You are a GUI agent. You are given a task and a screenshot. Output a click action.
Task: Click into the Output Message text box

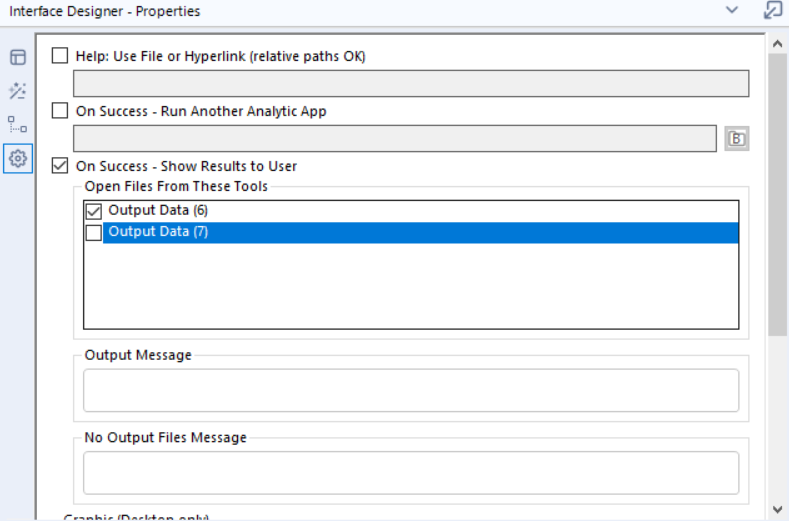[x=411, y=390]
